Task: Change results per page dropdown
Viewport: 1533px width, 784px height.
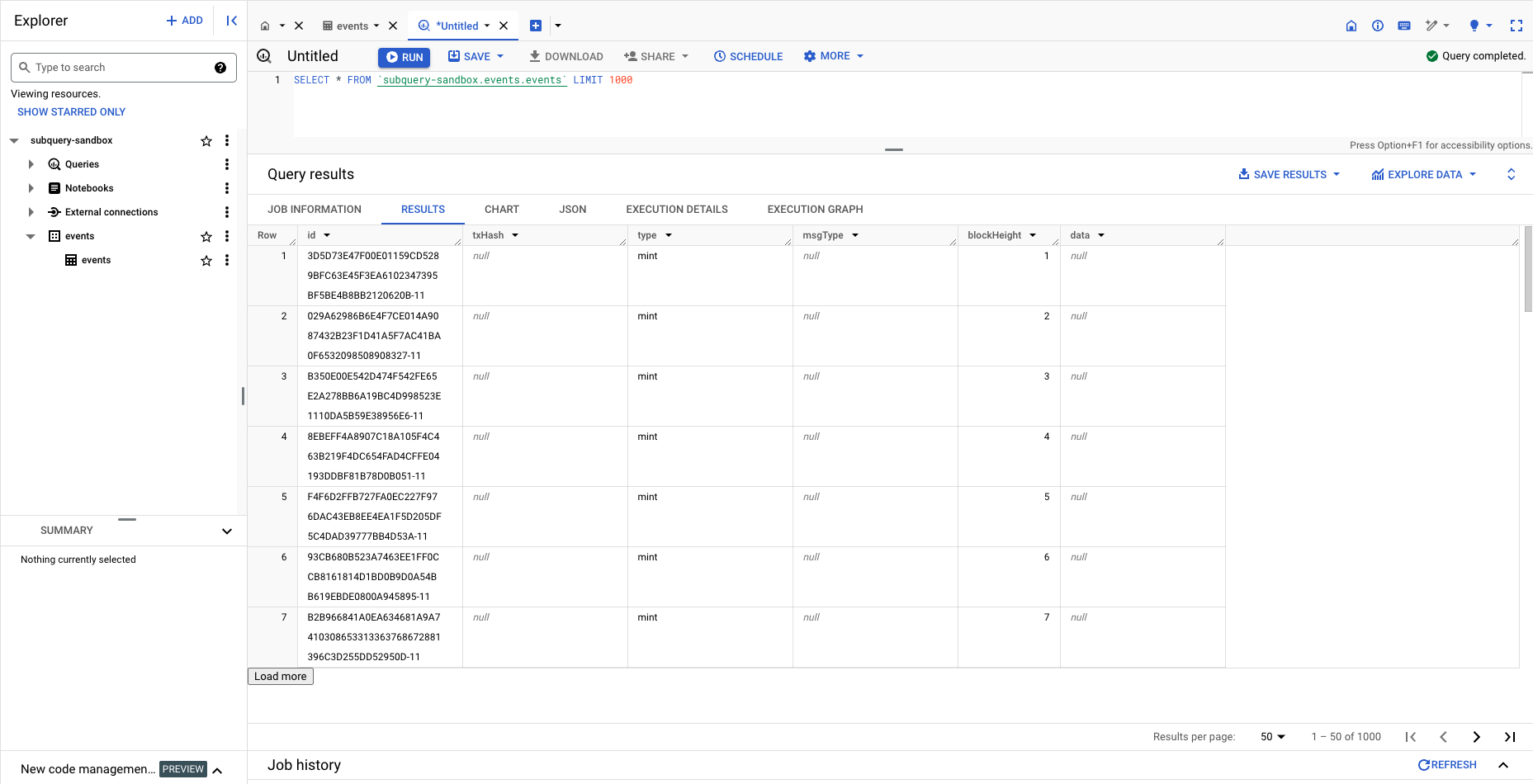Action: [x=1273, y=737]
